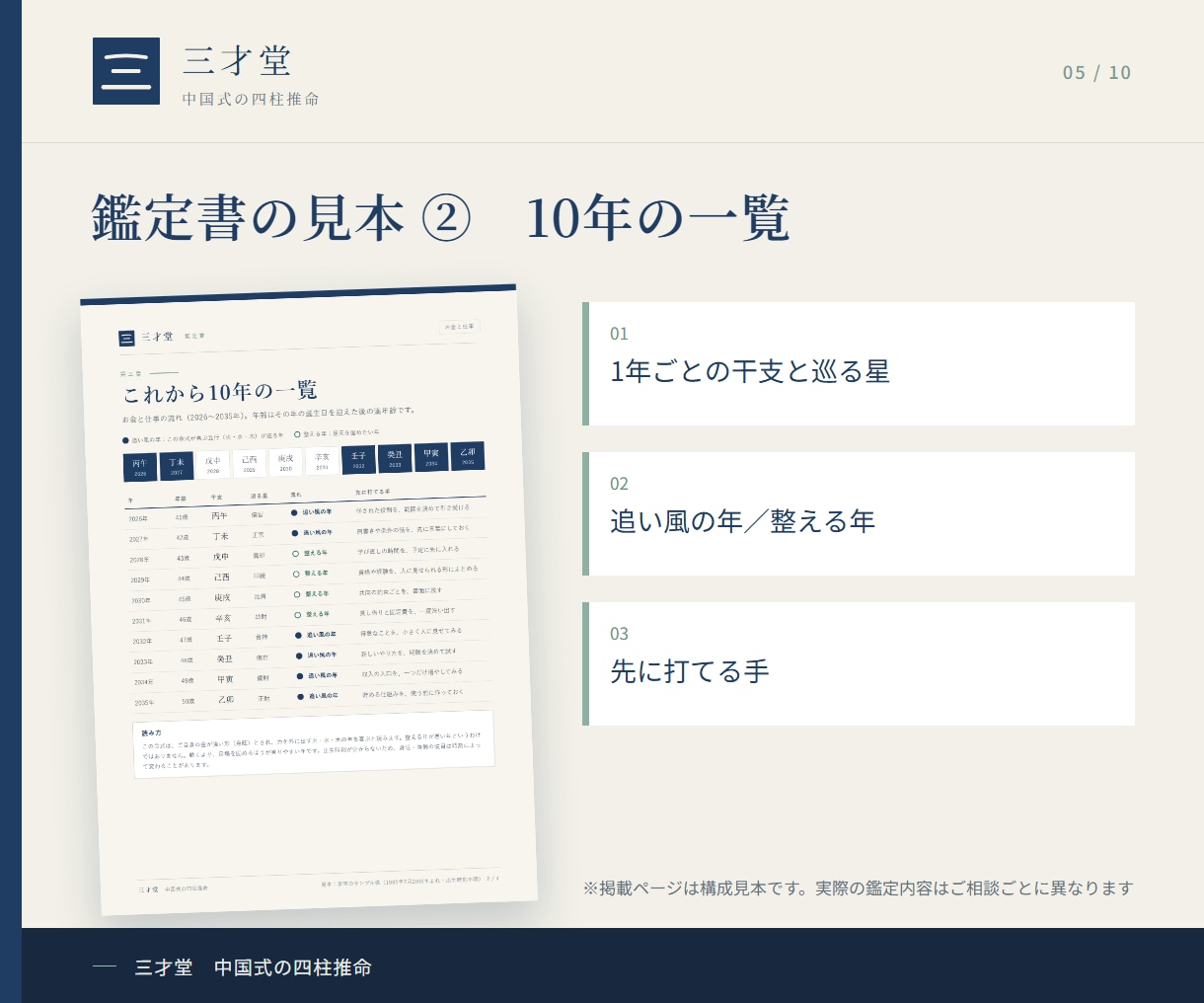Click the 鑑定書の見本 ② slide title
Viewport: 1204px width, 1003px height.
(440, 218)
